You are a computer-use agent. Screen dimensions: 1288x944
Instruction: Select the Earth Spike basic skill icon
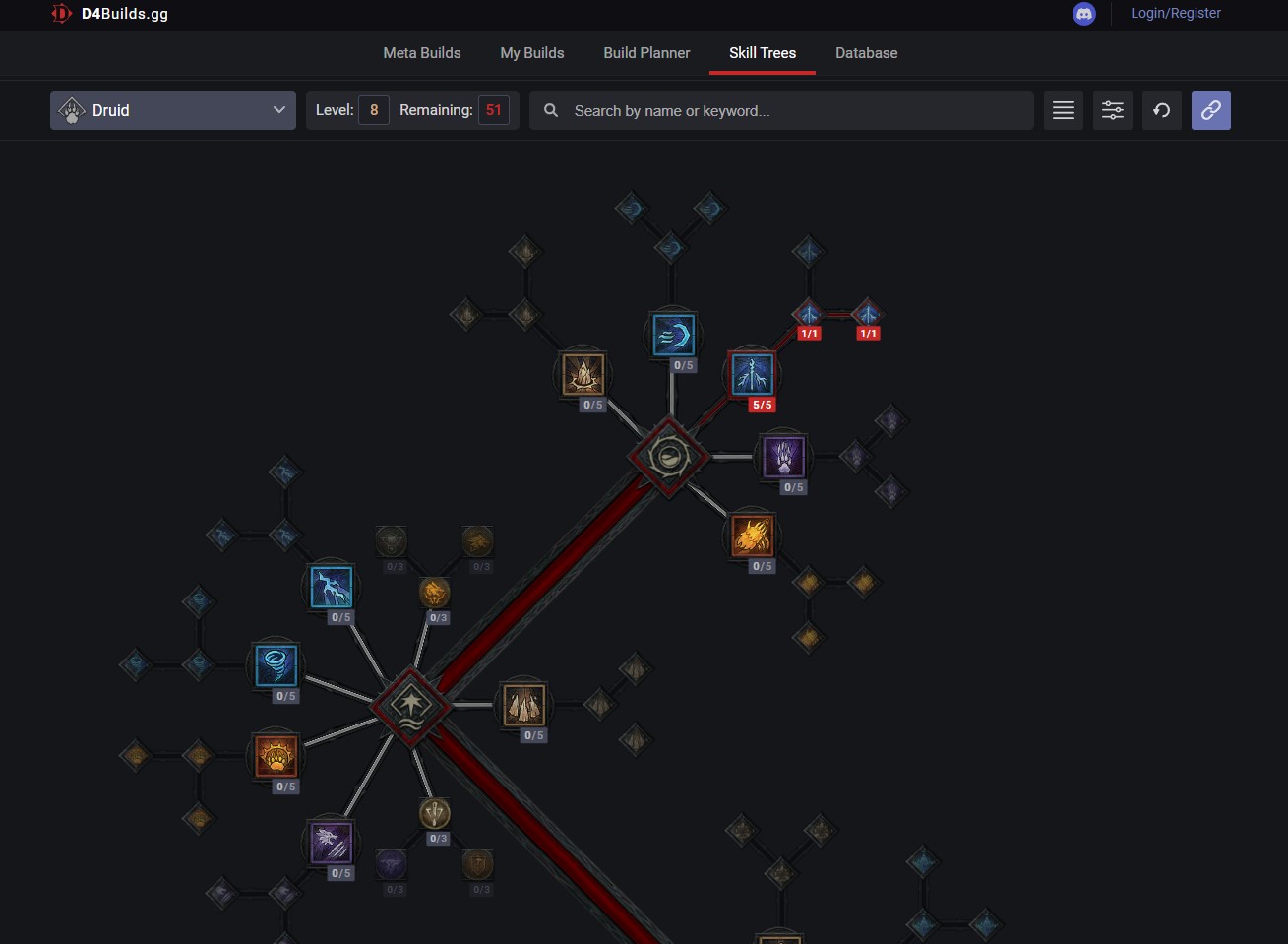point(583,375)
